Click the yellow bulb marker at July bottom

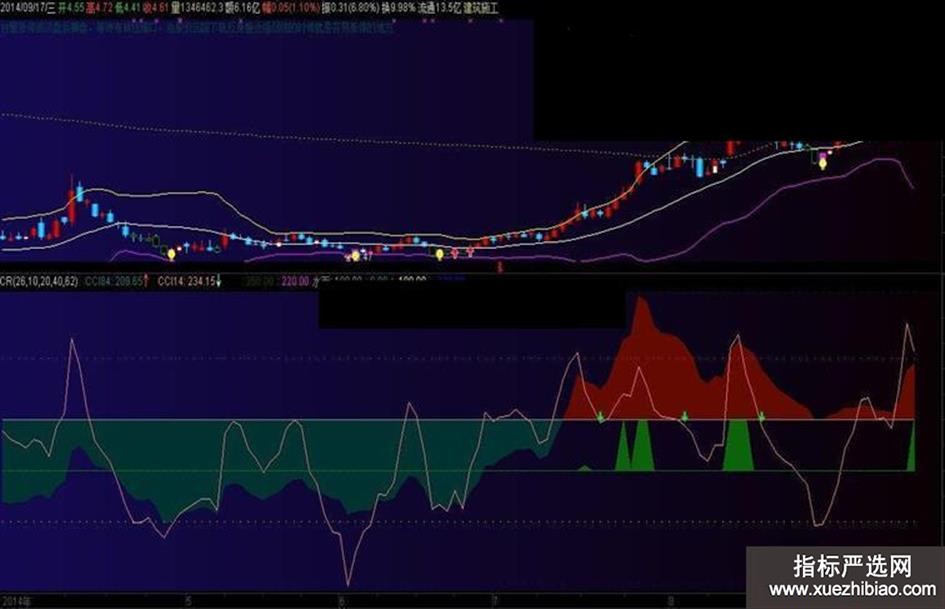[440, 254]
